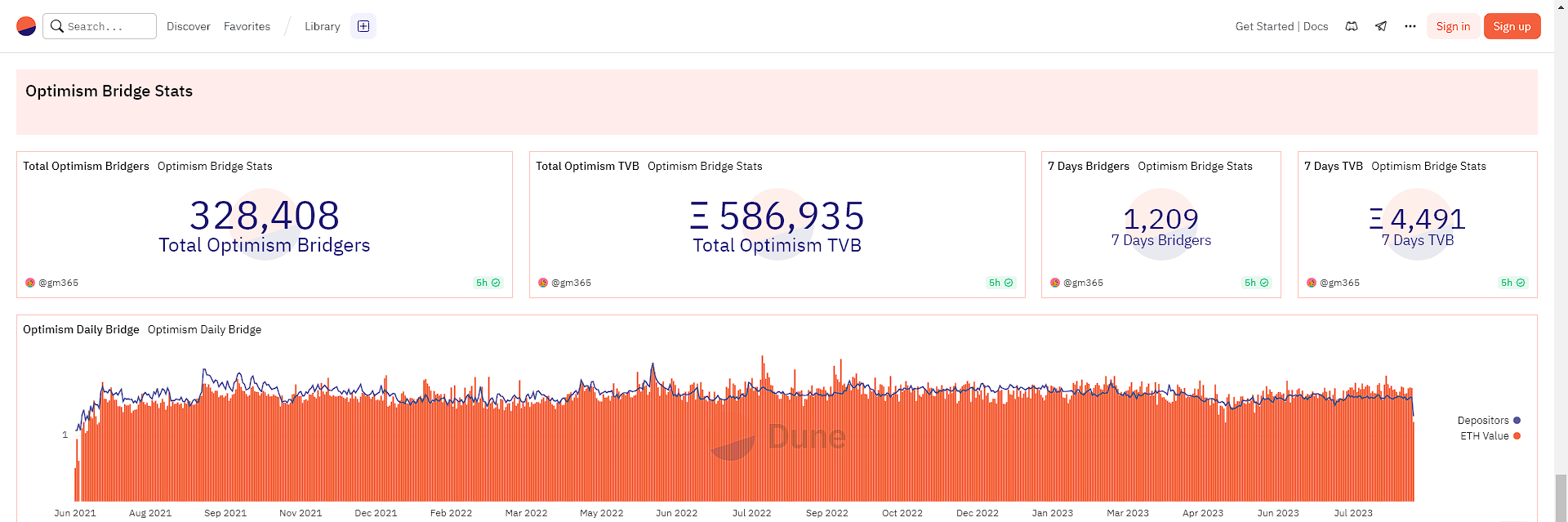Click the Sep 2021 axis label

pos(225,513)
